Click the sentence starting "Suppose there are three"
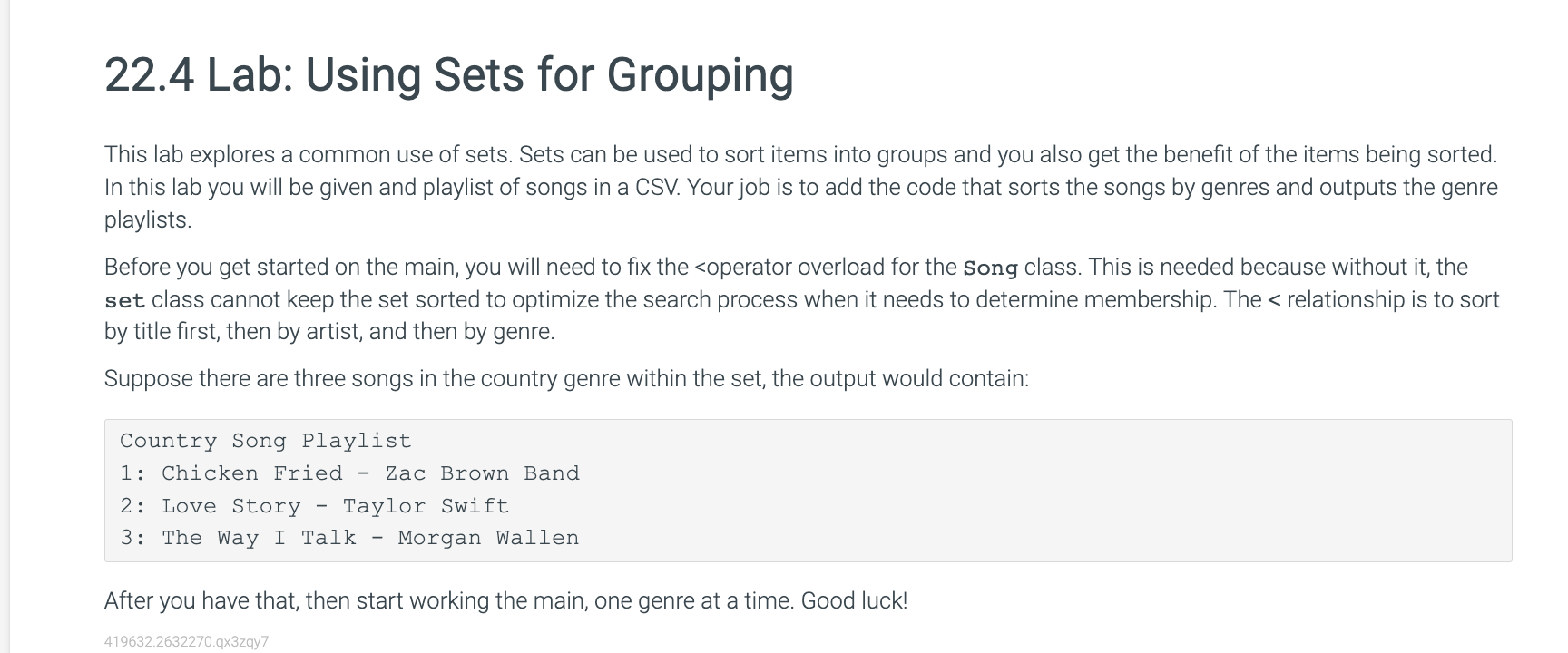 point(566,378)
